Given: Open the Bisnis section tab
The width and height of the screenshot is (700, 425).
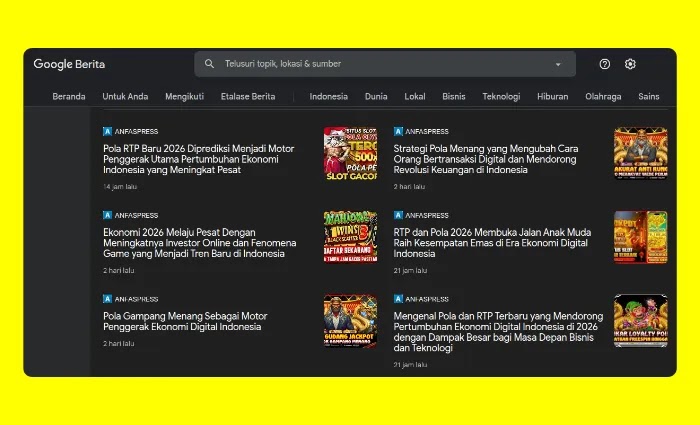Looking at the screenshot, I should pyautogui.click(x=454, y=96).
